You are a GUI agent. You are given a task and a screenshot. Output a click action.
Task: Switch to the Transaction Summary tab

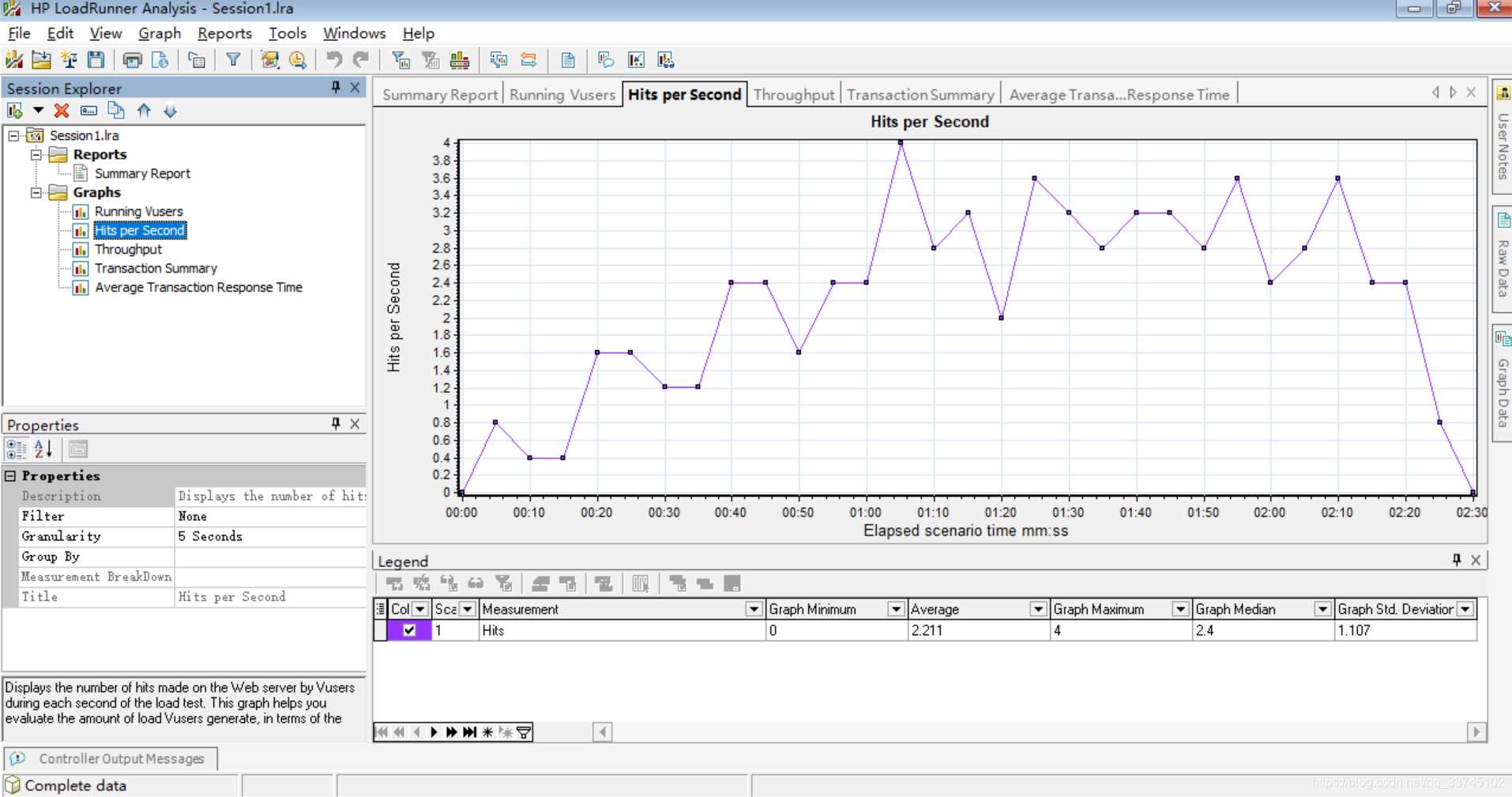click(x=920, y=95)
